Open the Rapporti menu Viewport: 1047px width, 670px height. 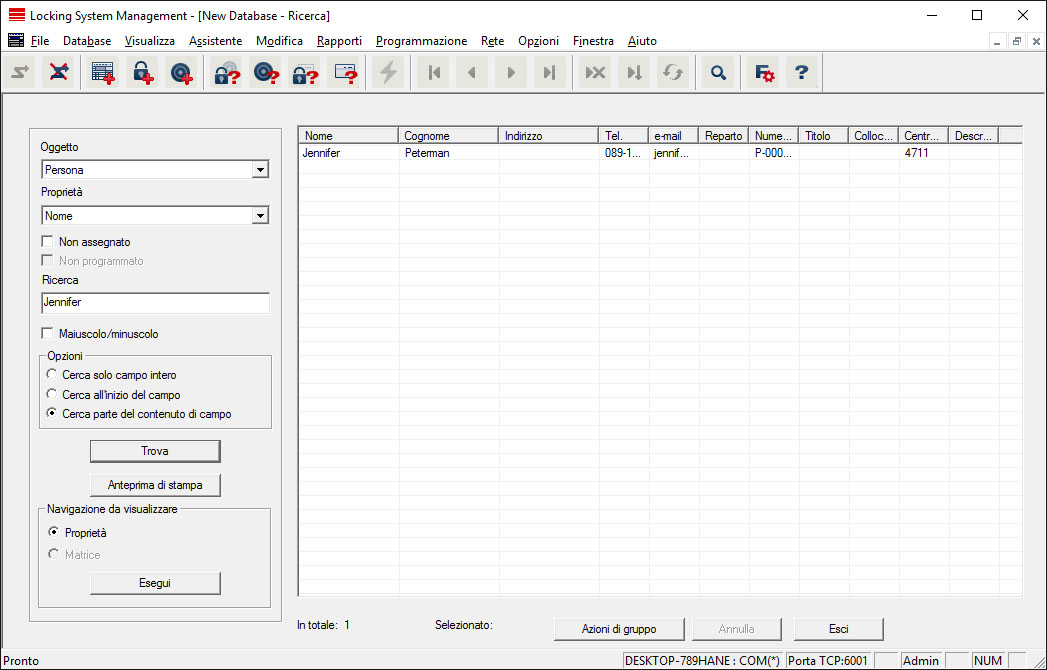pos(339,41)
